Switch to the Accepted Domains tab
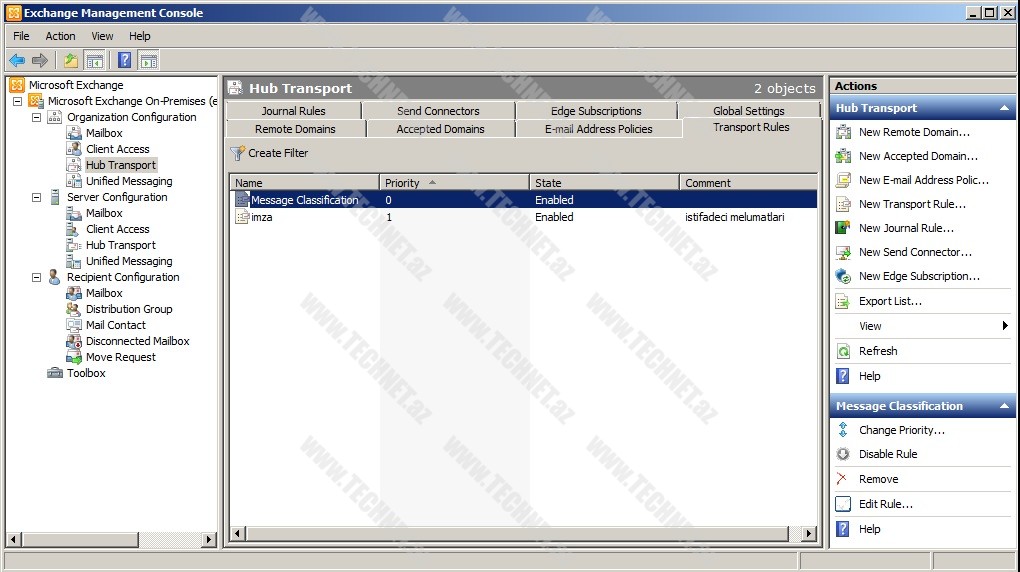The image size is (1020, 572). (x=440, y=129)
